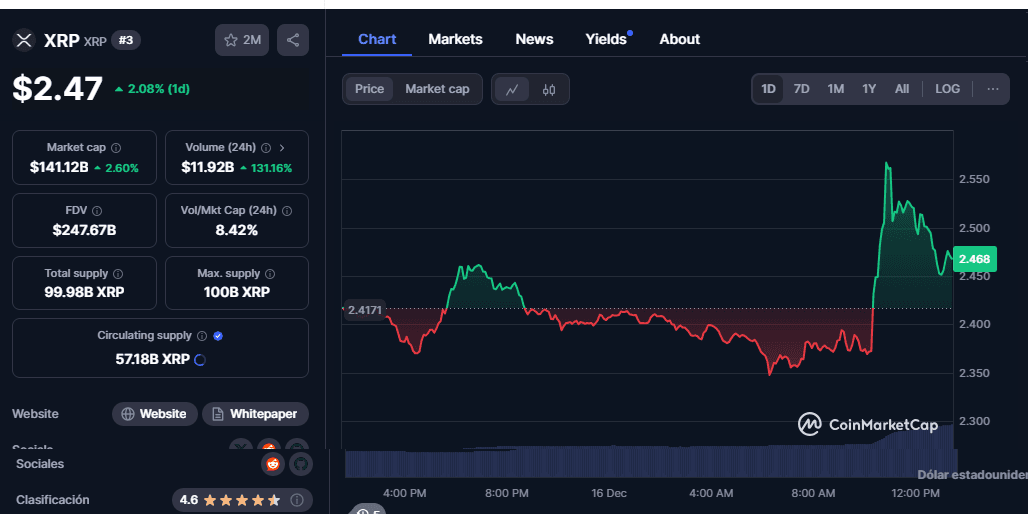Click the circulating supply progress ring

point(200,359)
